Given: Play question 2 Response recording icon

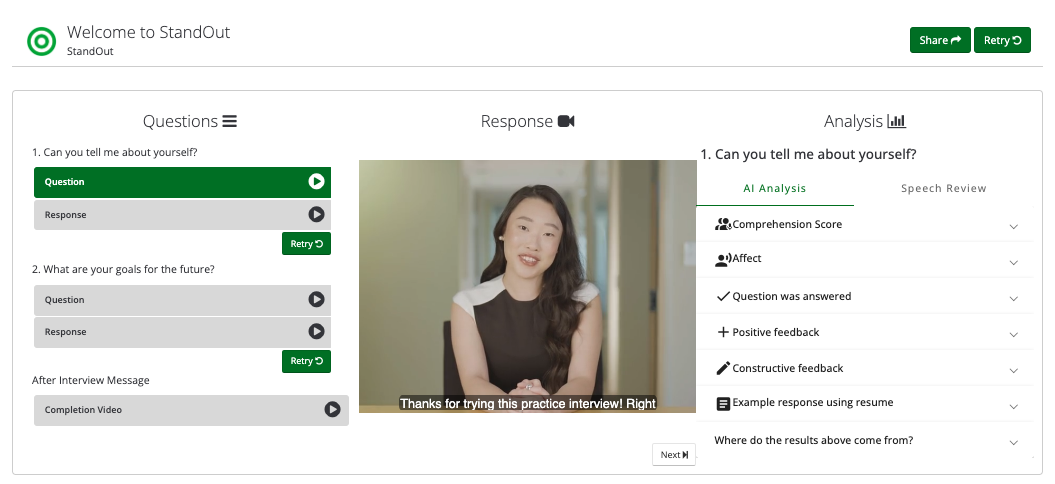Looking at the screenshot, I should coord(316,331).
